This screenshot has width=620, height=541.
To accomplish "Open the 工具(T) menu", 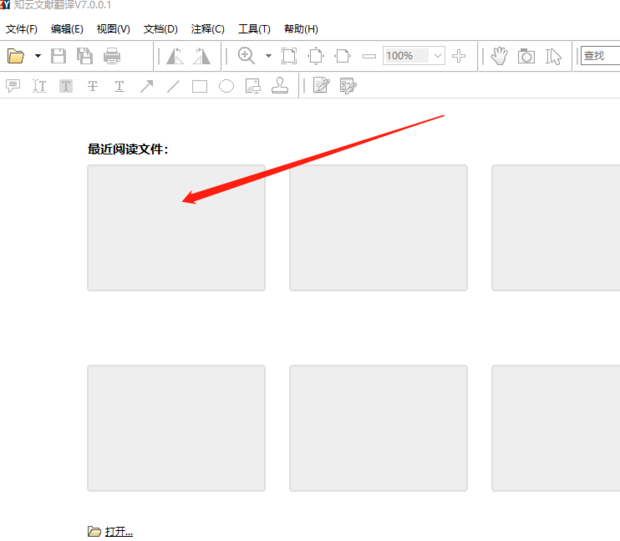I will 254,29.
